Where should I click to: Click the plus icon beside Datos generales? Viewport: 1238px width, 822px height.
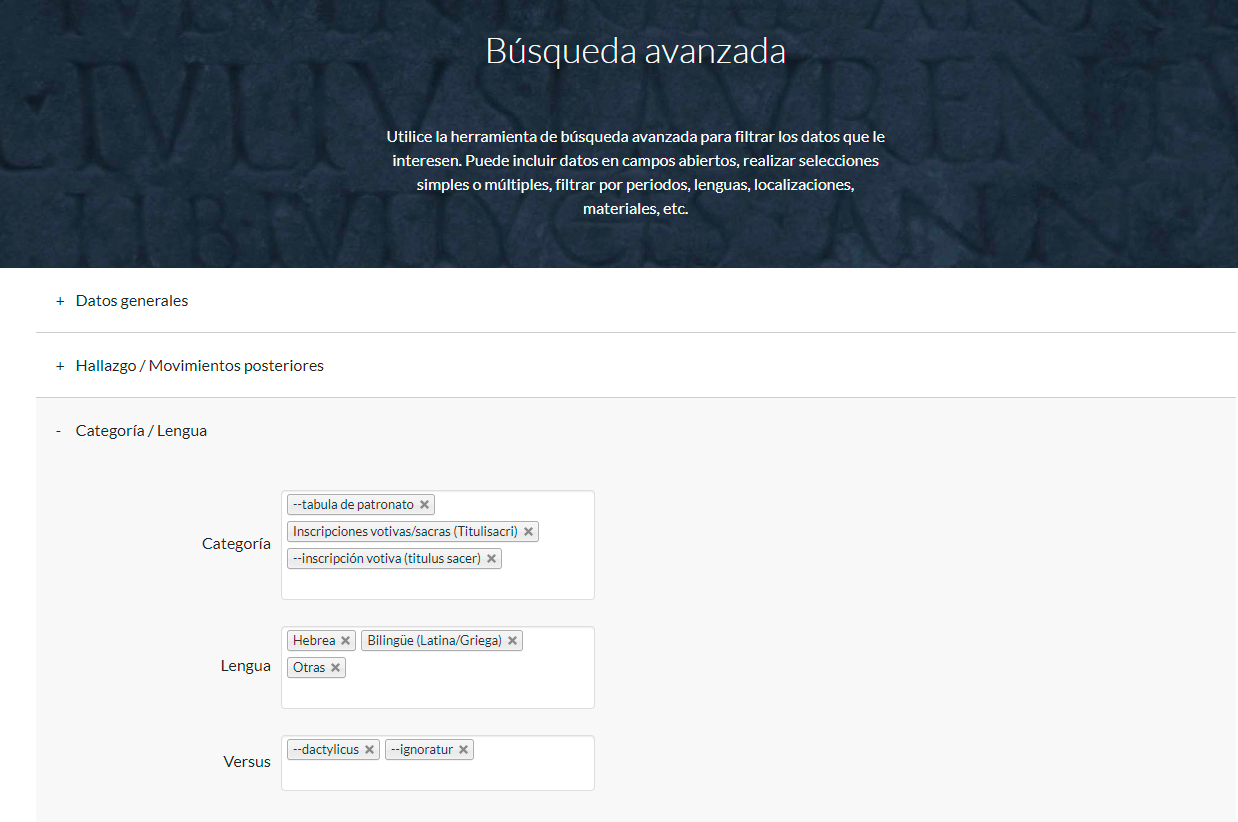pos(60,301)
